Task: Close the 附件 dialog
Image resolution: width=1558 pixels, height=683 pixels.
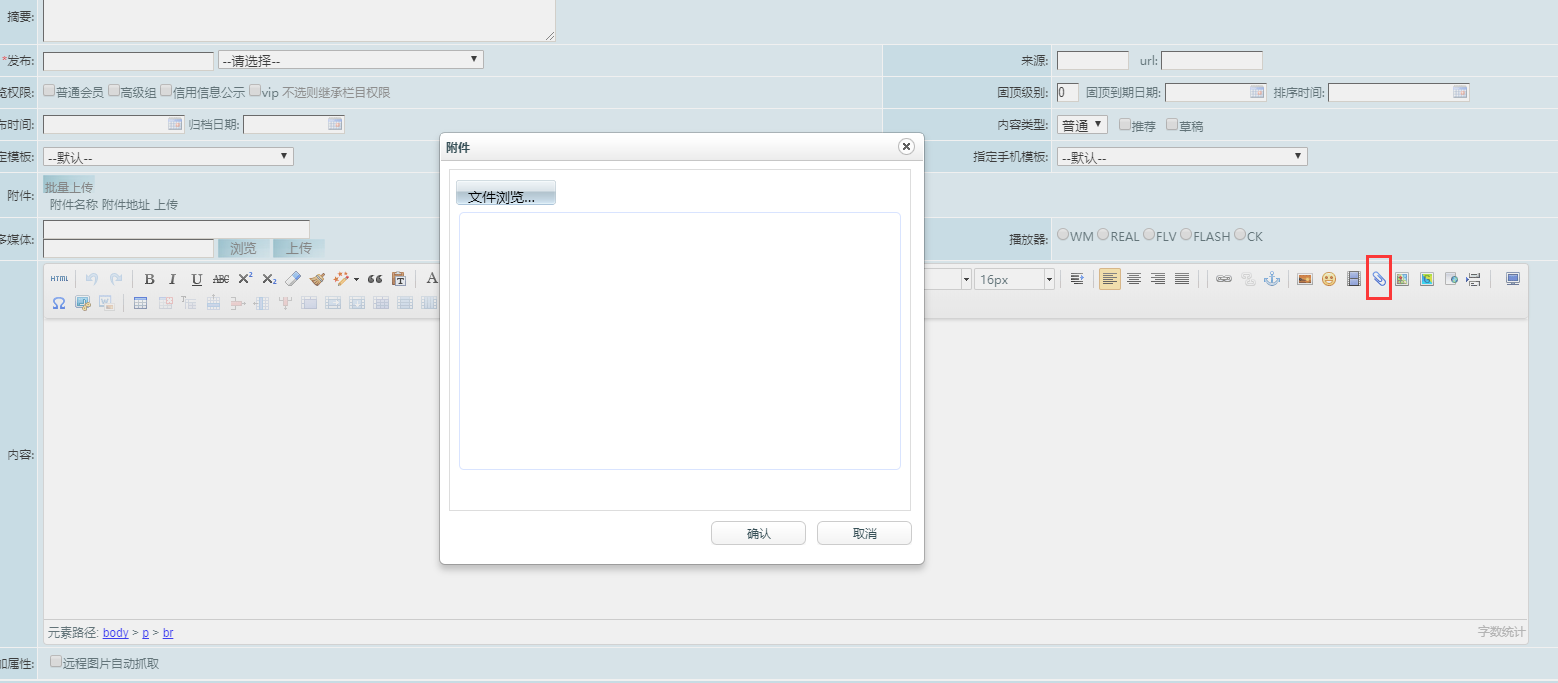Action: (906, 146)
